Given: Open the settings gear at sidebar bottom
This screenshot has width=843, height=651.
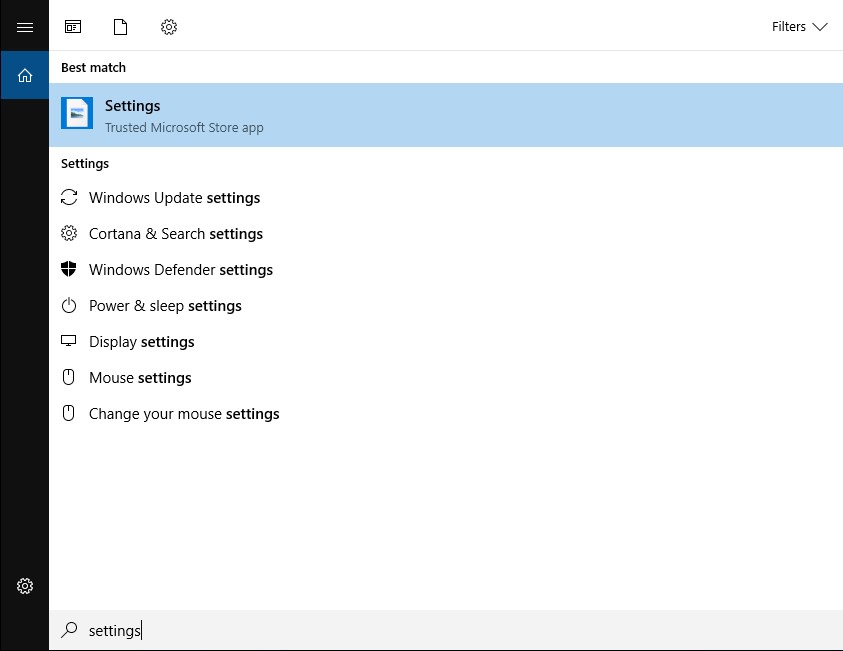Looking at the screenshot, I should pos(25,586).
